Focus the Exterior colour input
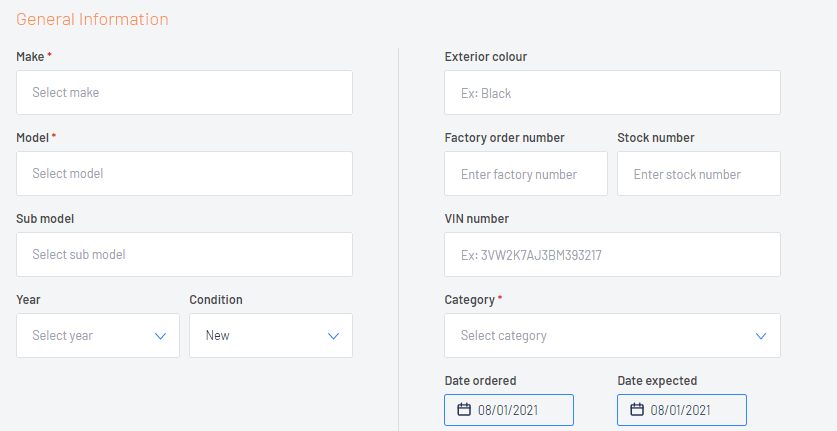 click(612, 92)
